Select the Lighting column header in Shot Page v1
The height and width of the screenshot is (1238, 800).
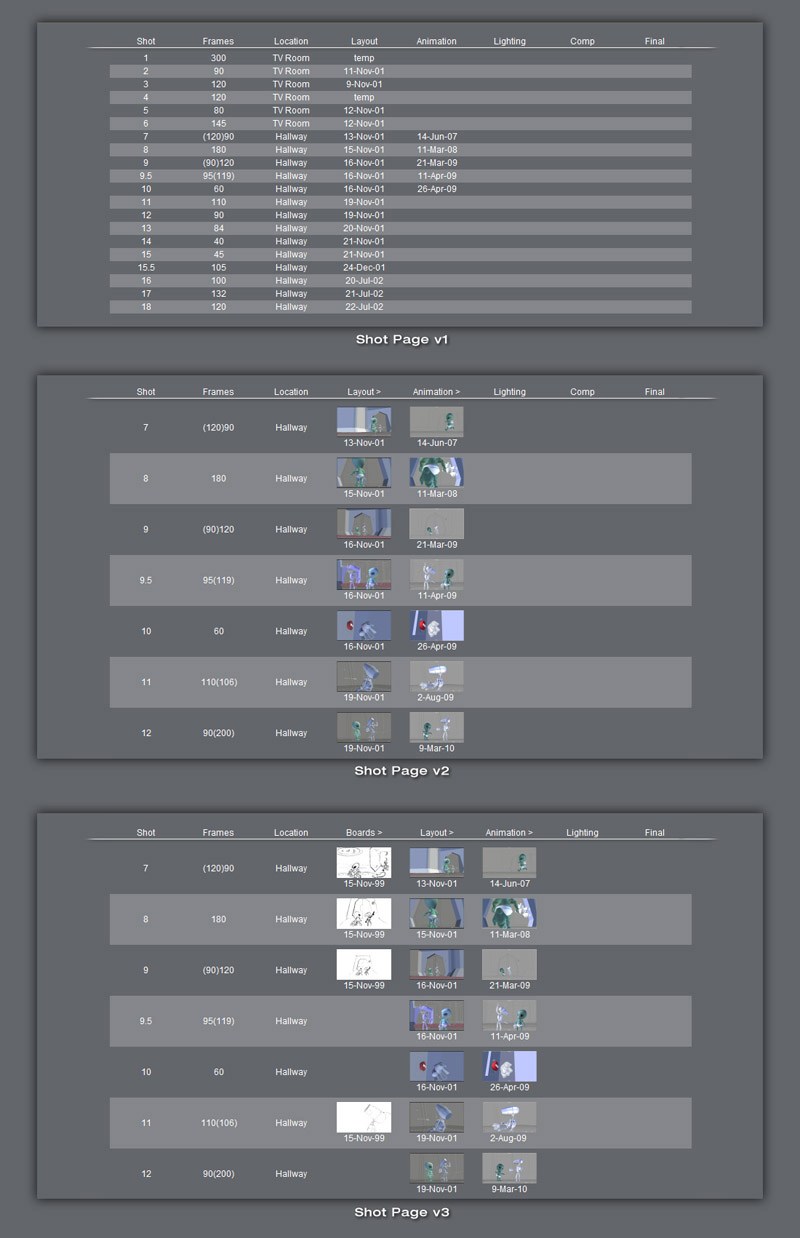[x=509, y=42]
